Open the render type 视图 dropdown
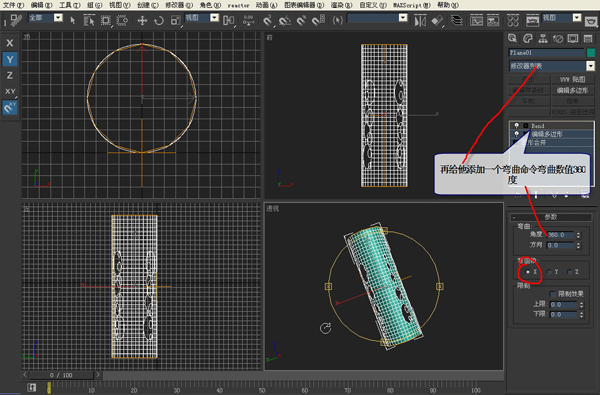The height and width of the screenshot is (395, 600). tap(577, 18)
